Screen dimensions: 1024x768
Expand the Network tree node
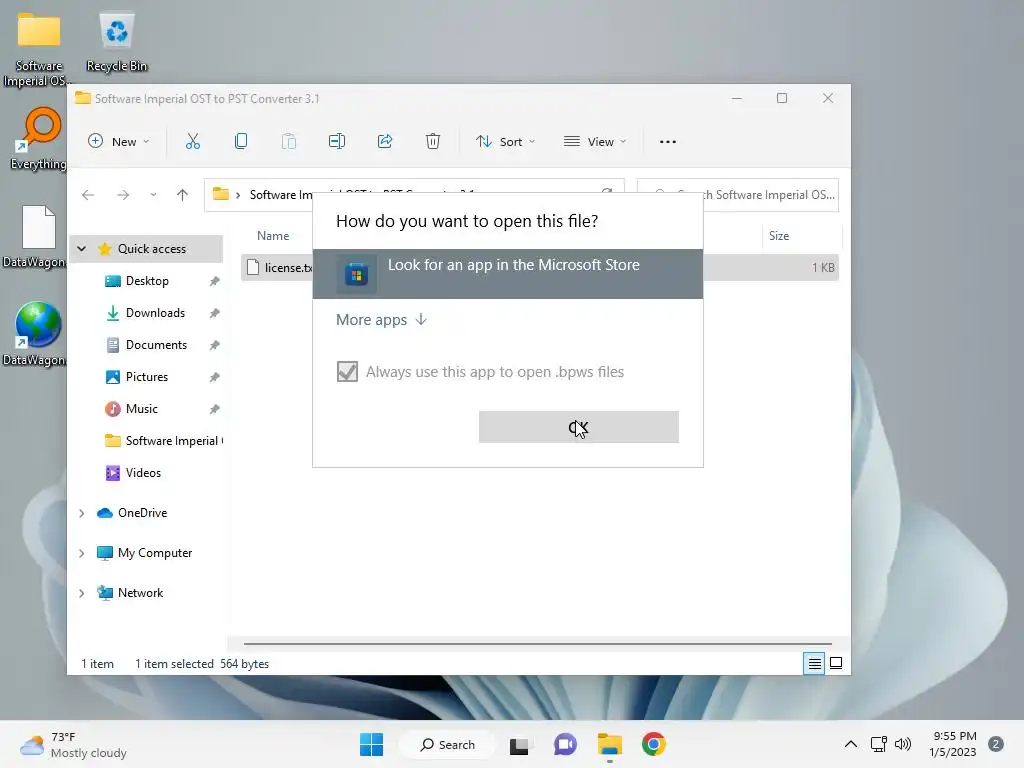pyautogui.click(x=82, y=593)
